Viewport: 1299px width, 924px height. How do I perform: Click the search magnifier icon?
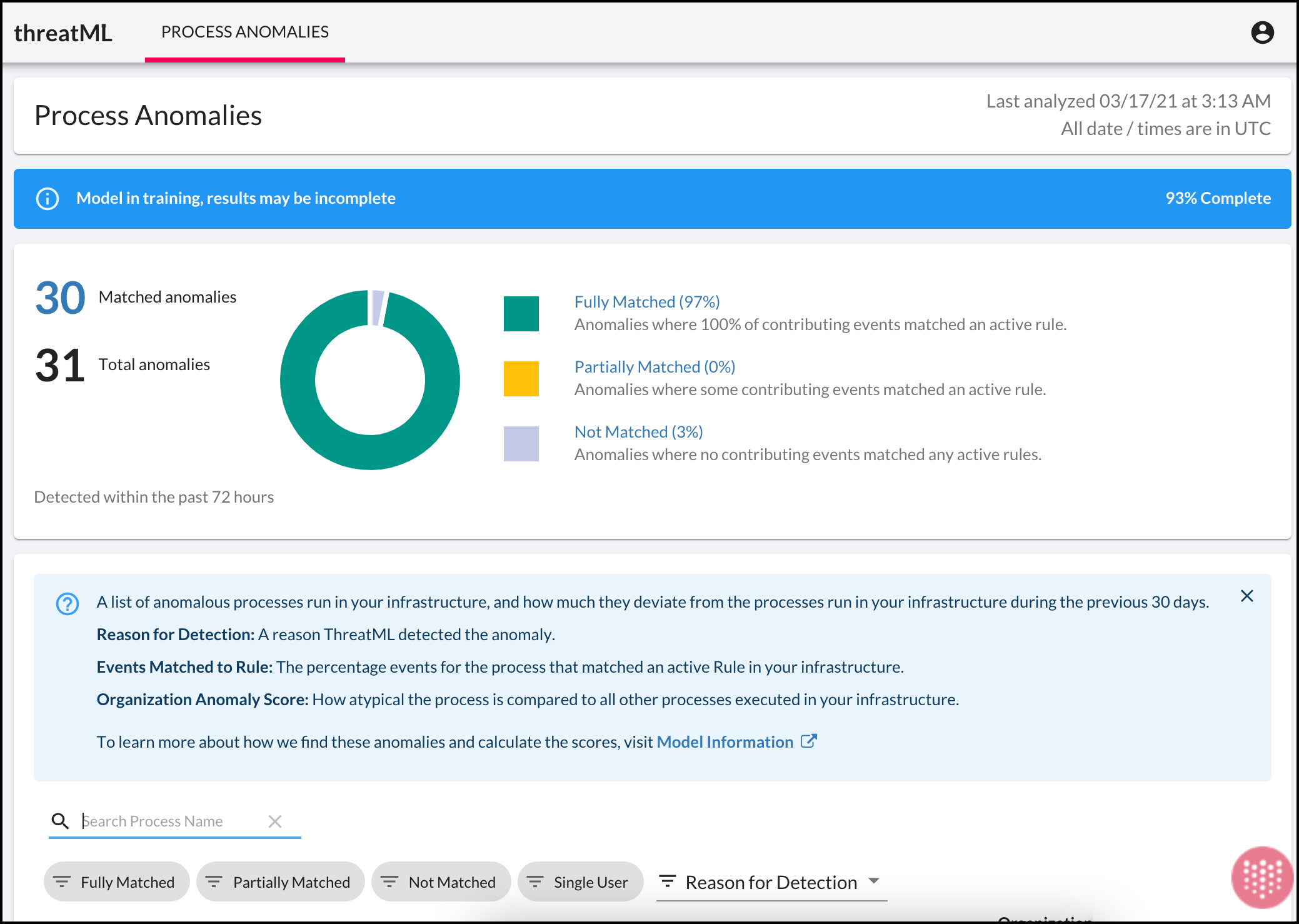60,821
